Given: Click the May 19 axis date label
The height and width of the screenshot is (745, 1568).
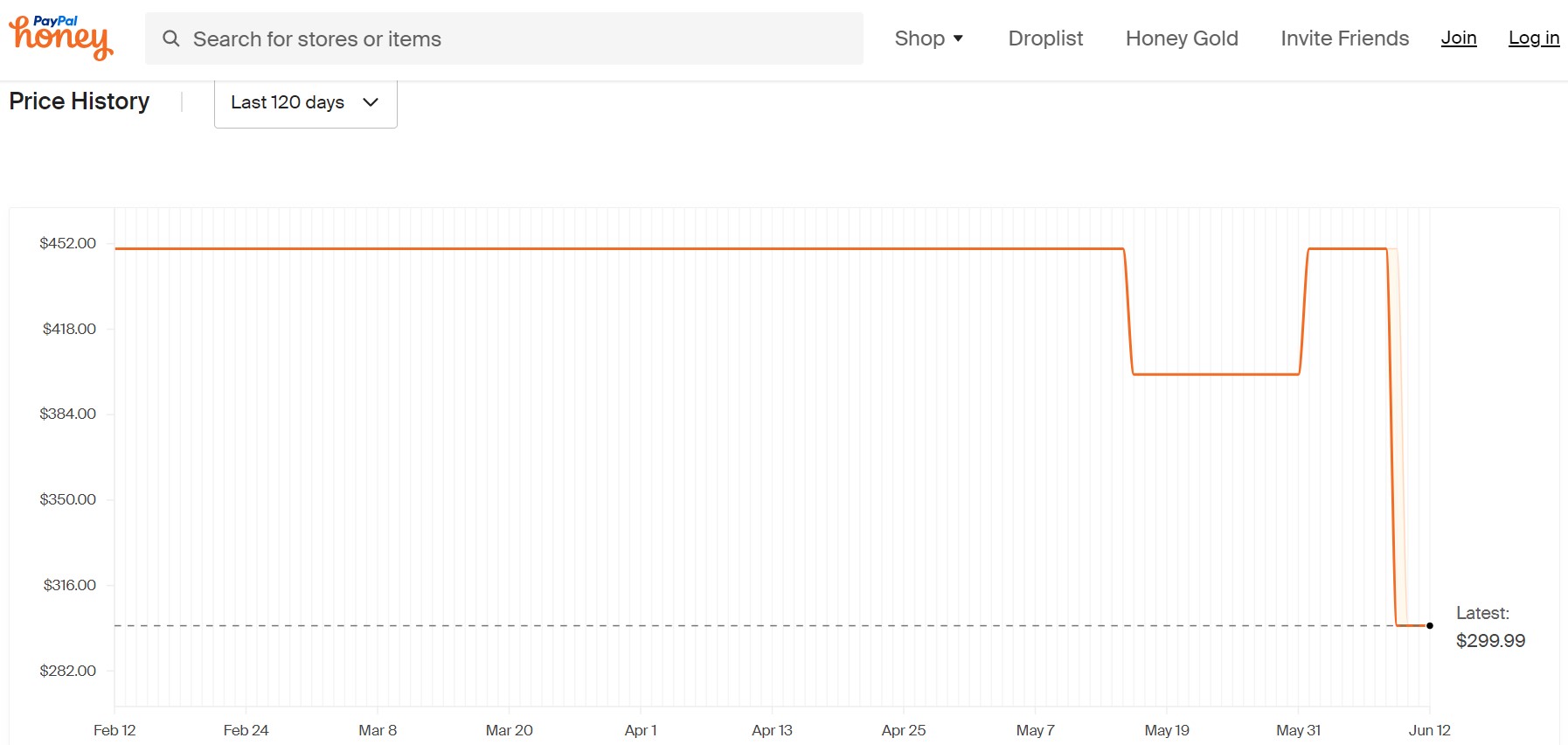Looking at the screenshot, I should click(1167, 730).
